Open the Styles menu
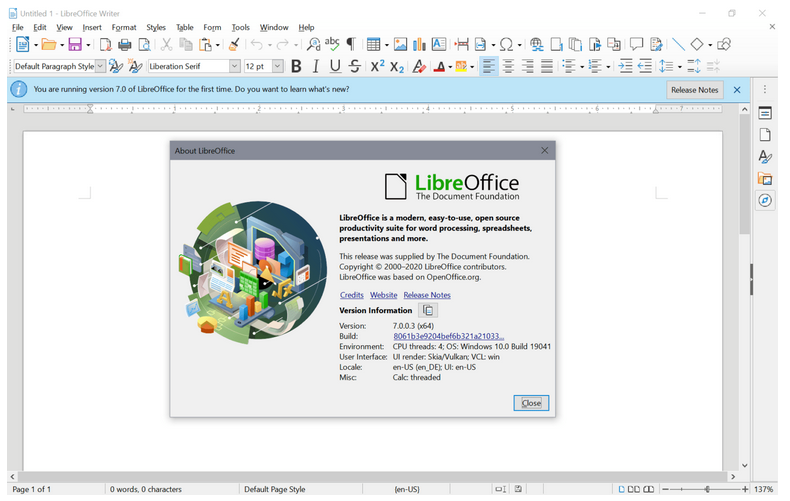The width and height of the screenshot is (790, 501). (x=156, y=27)
